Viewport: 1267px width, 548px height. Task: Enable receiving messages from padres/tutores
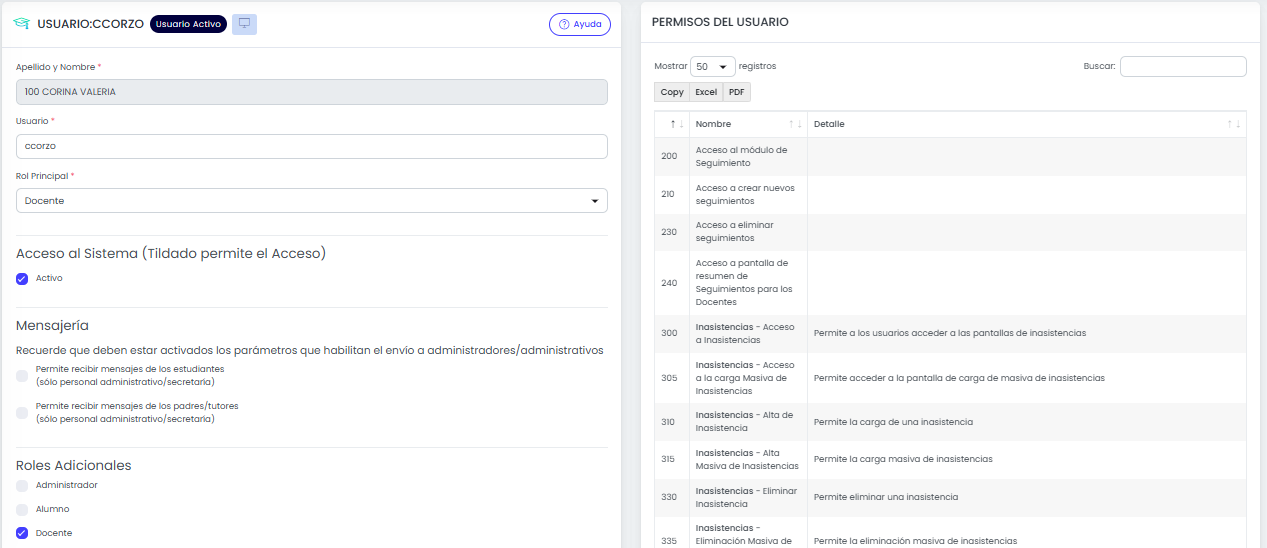(x=22, y=412)
